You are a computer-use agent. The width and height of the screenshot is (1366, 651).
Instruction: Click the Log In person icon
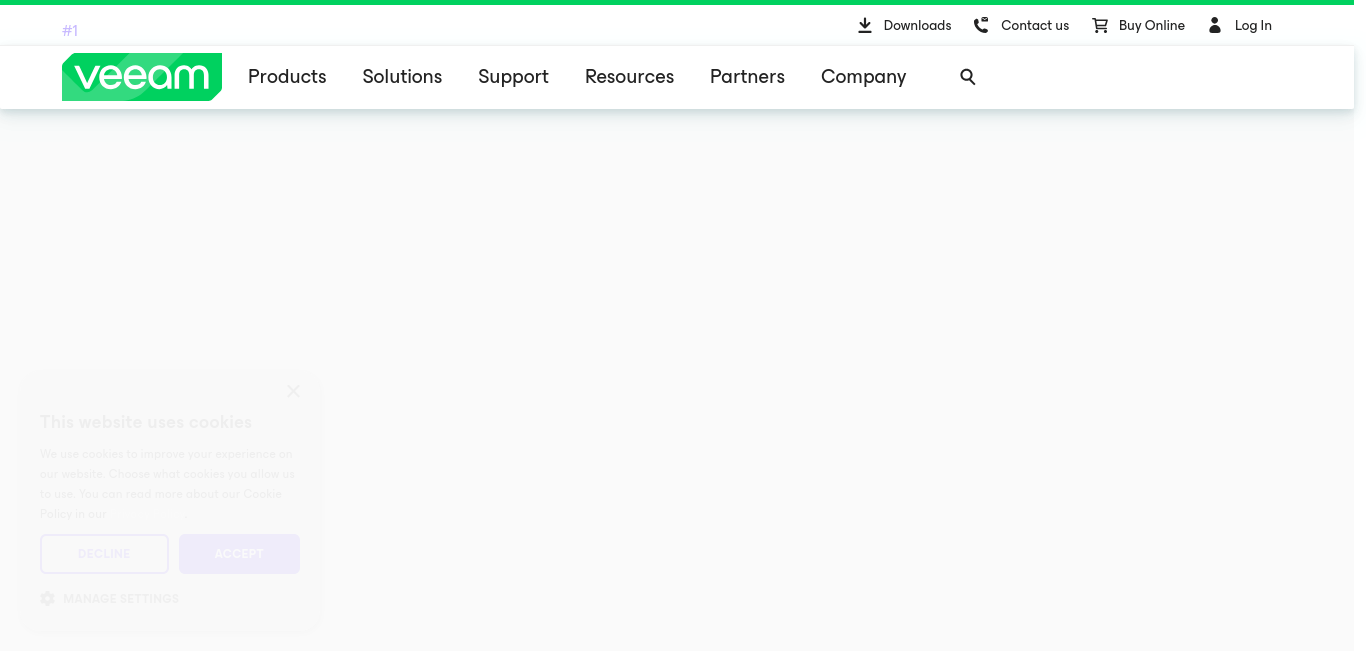1215,25
